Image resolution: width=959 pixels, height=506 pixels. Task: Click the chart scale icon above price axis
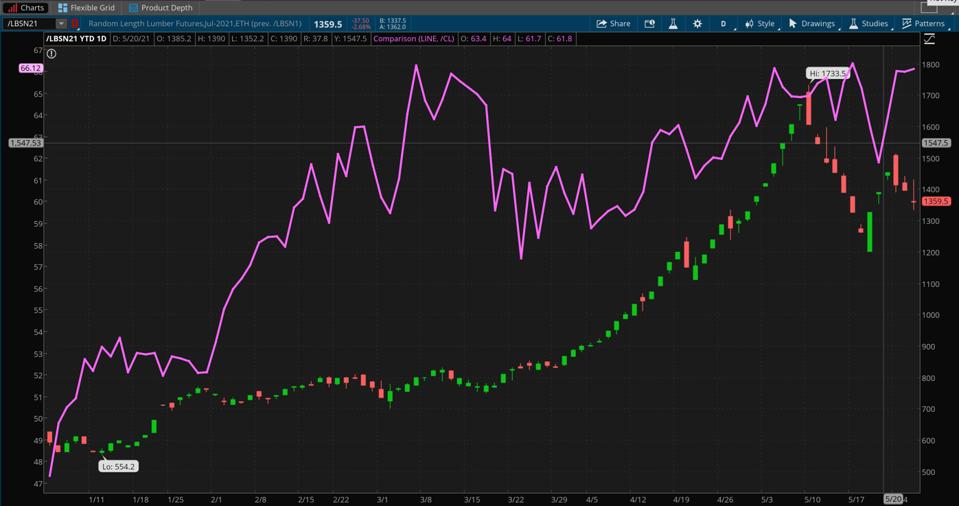click(929, 39)
